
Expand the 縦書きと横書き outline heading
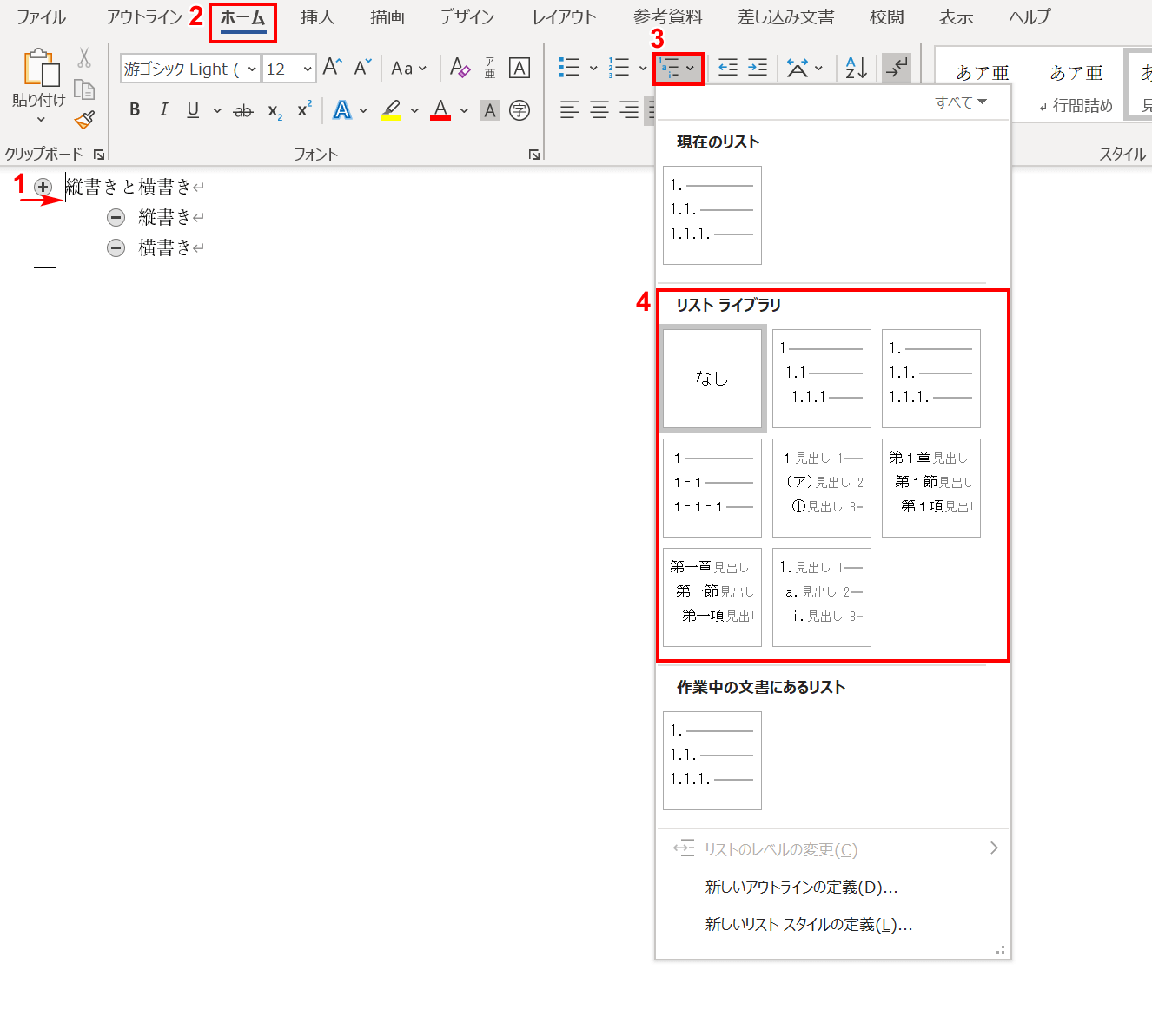(x=43, y=187)
